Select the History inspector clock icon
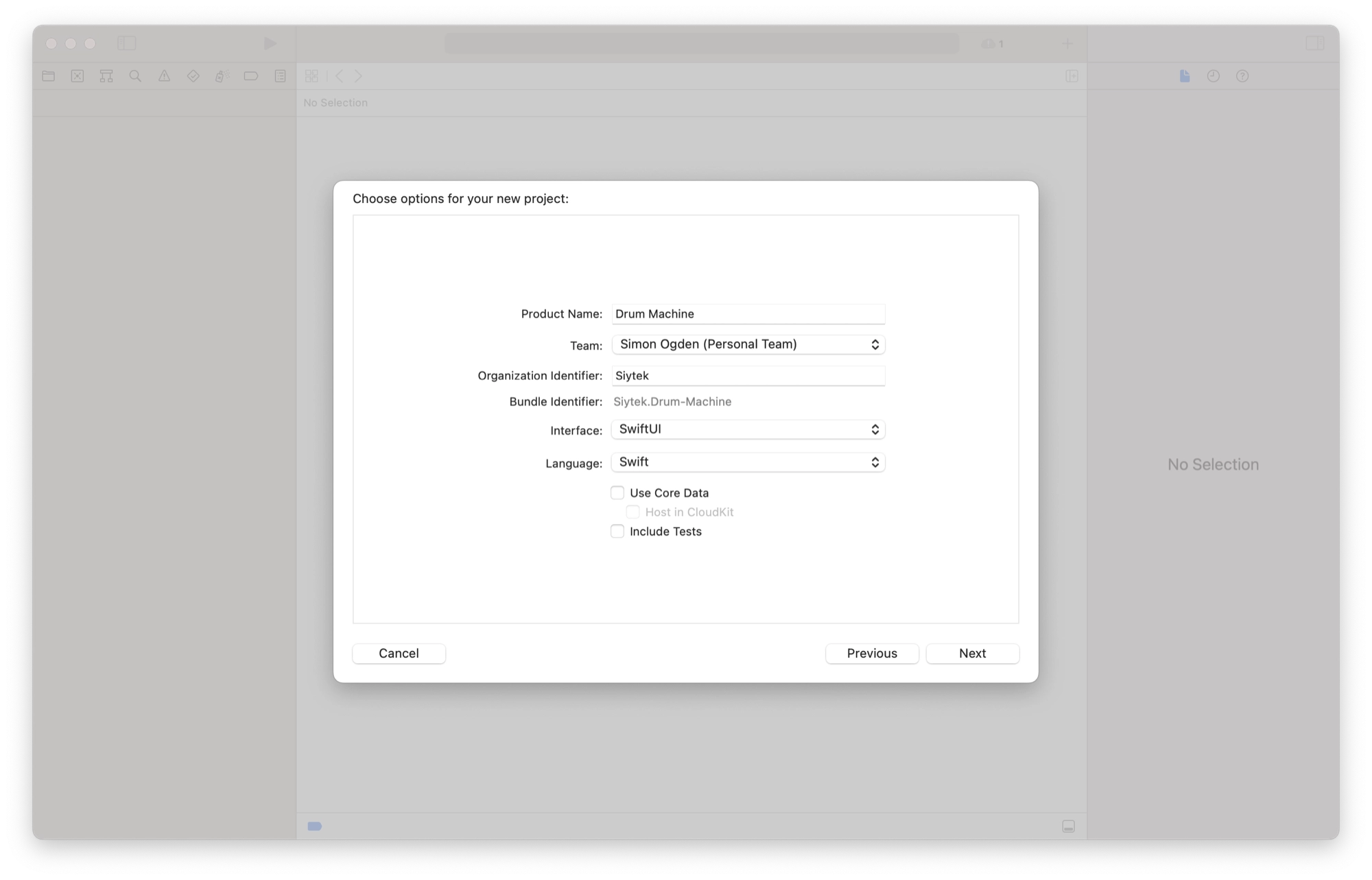Viewport: 1372px width, 880px height. [1214, 76]
